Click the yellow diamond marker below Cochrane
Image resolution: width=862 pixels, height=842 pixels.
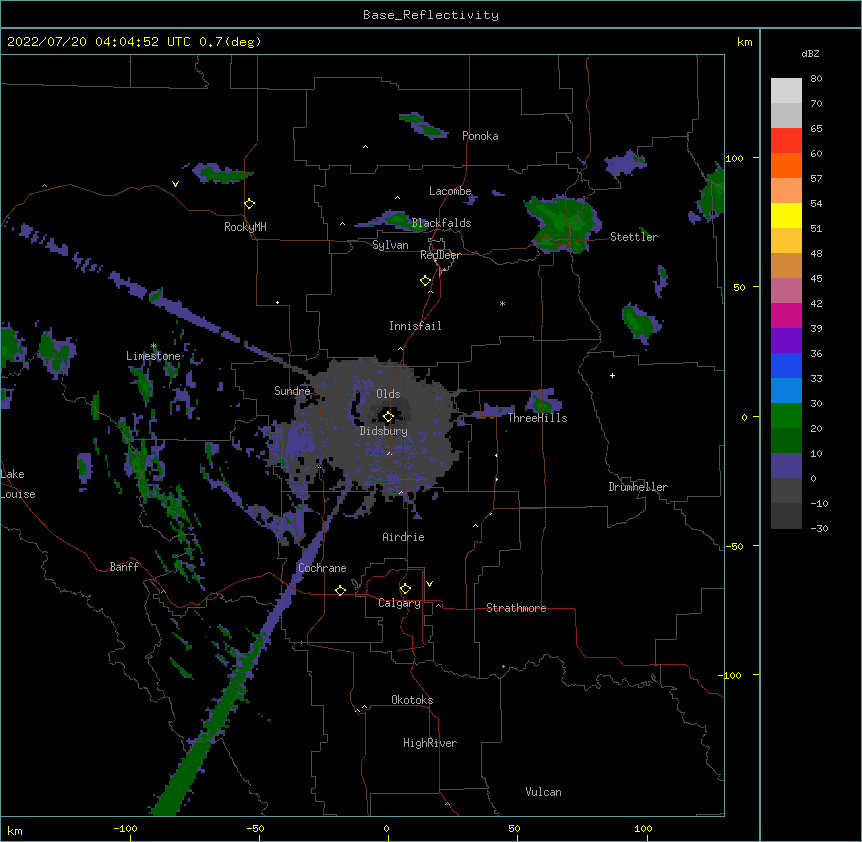coord(340,590)
